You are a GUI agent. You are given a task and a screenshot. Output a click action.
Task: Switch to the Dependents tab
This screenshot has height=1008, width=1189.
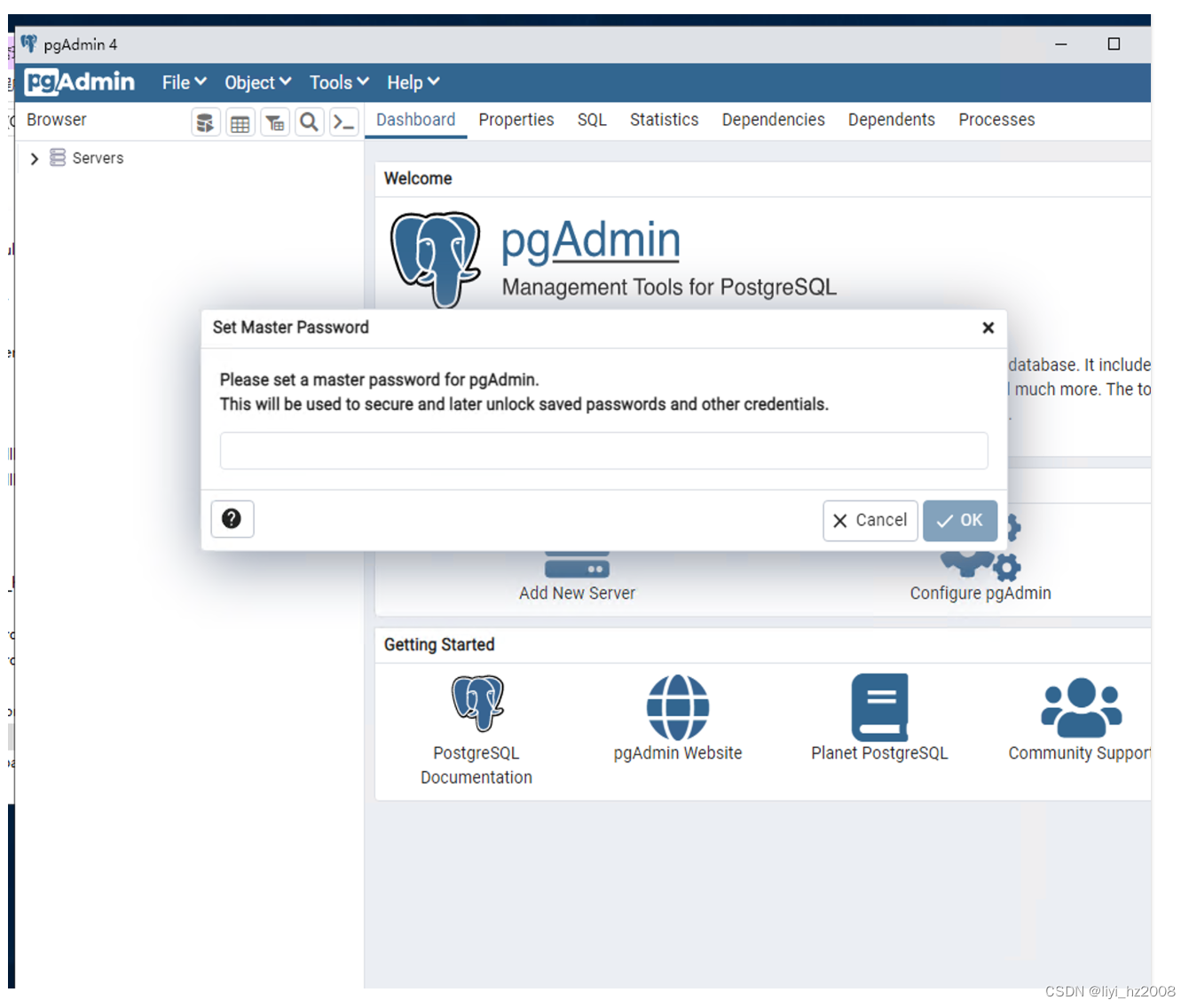891,120
